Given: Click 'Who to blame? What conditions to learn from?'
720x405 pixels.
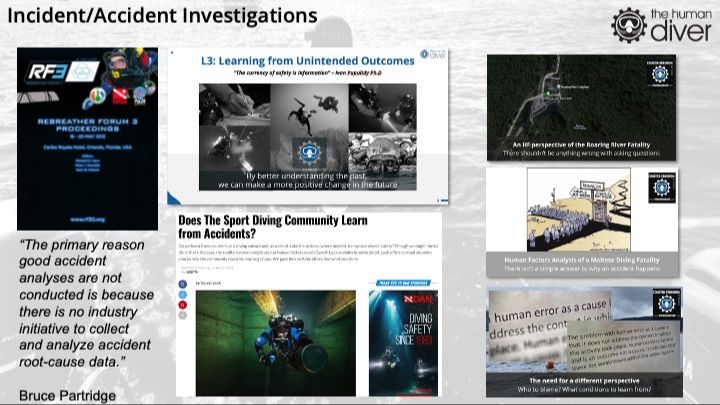Looking at the screenshot, I should pyautogui.click(x=584, y=389).
